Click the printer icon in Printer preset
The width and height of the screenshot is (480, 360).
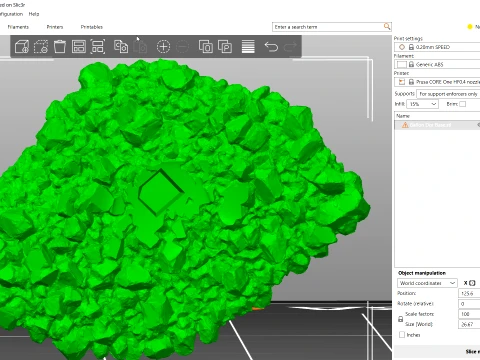(x=402, y=82)
